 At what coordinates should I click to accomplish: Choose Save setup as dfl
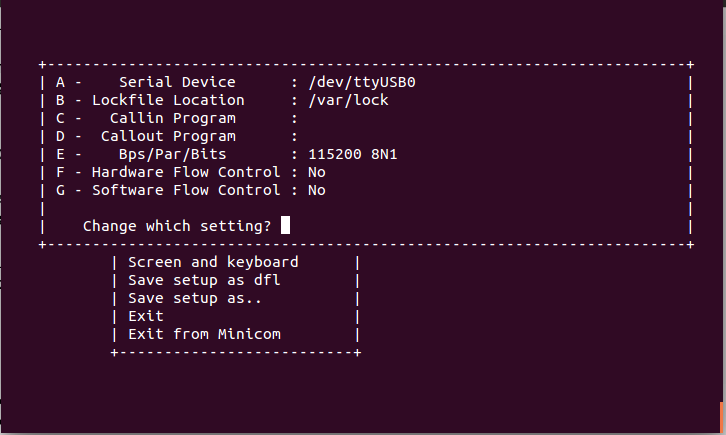204,280
